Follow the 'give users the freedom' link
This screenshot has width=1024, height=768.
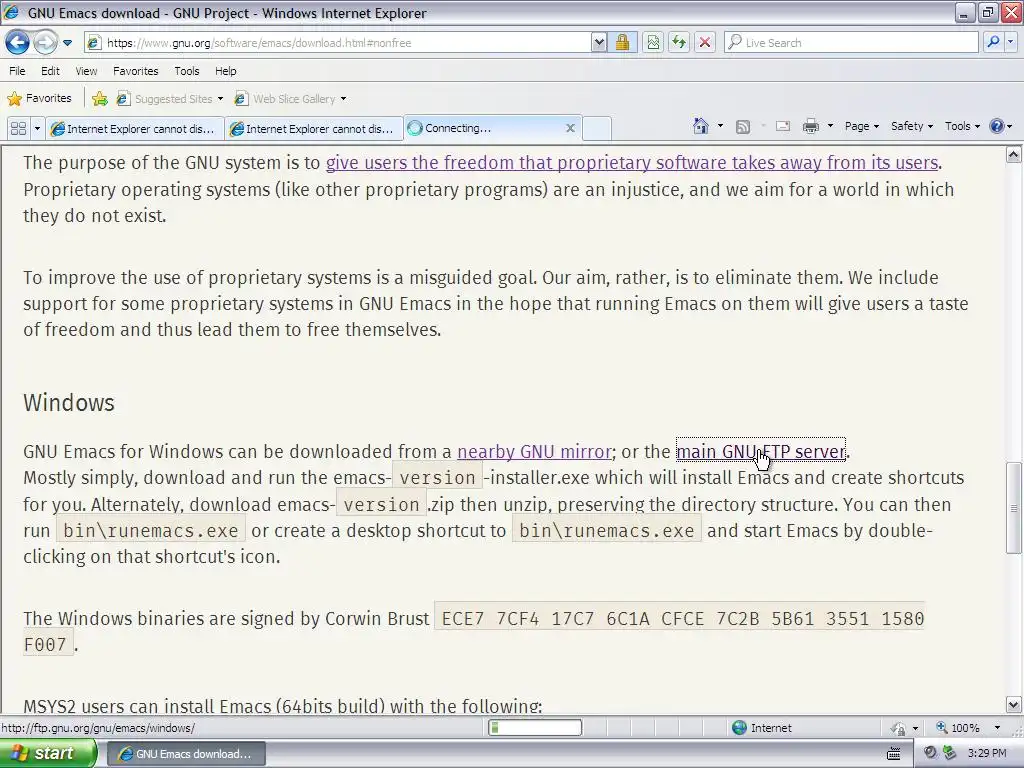tap(632, 163)
